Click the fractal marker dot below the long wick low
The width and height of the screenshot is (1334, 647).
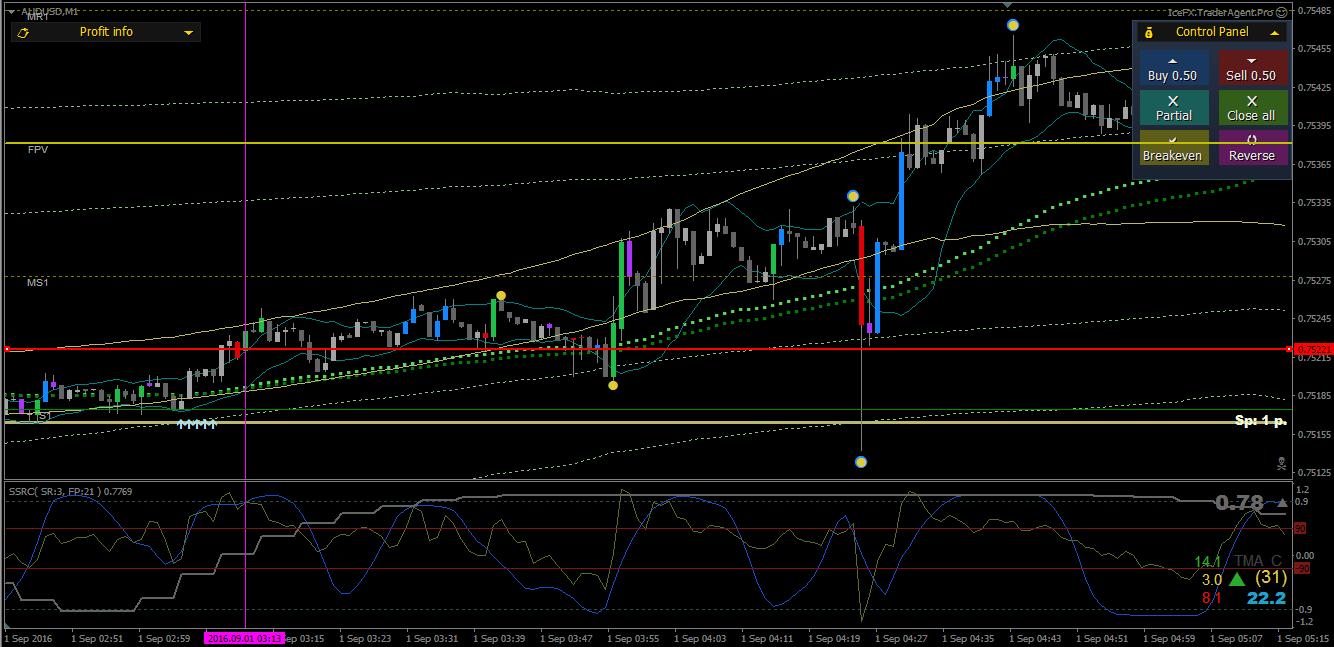[x=861, y=461]
